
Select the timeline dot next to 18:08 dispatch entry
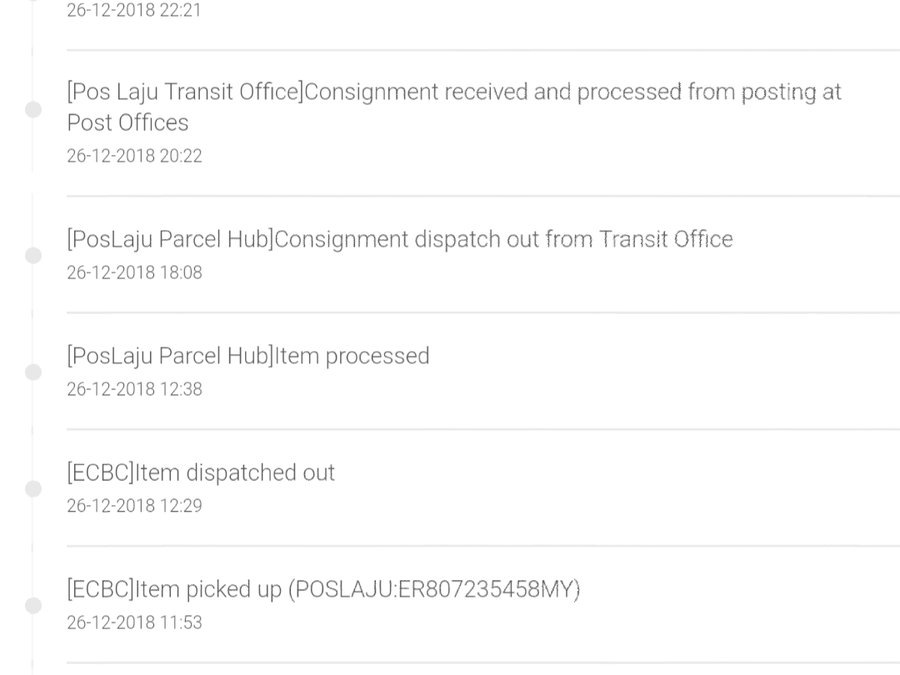(x=33, y=256)
